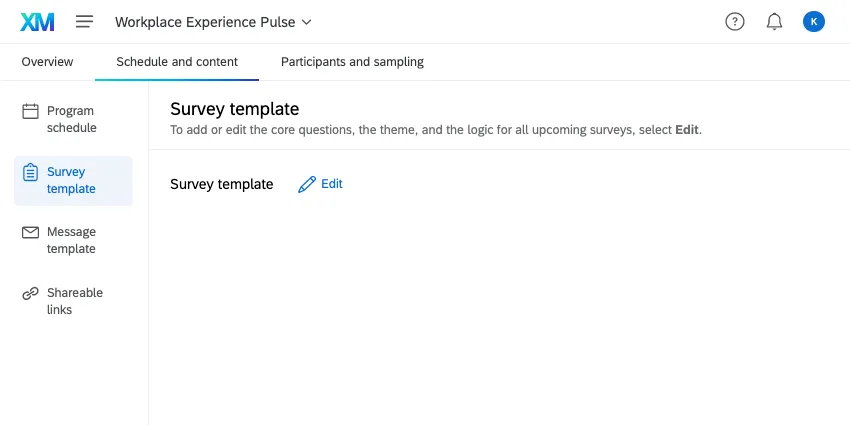Open the hamburger navigation menu
This screenshot has width=850, height=425.
coord(84,22)
